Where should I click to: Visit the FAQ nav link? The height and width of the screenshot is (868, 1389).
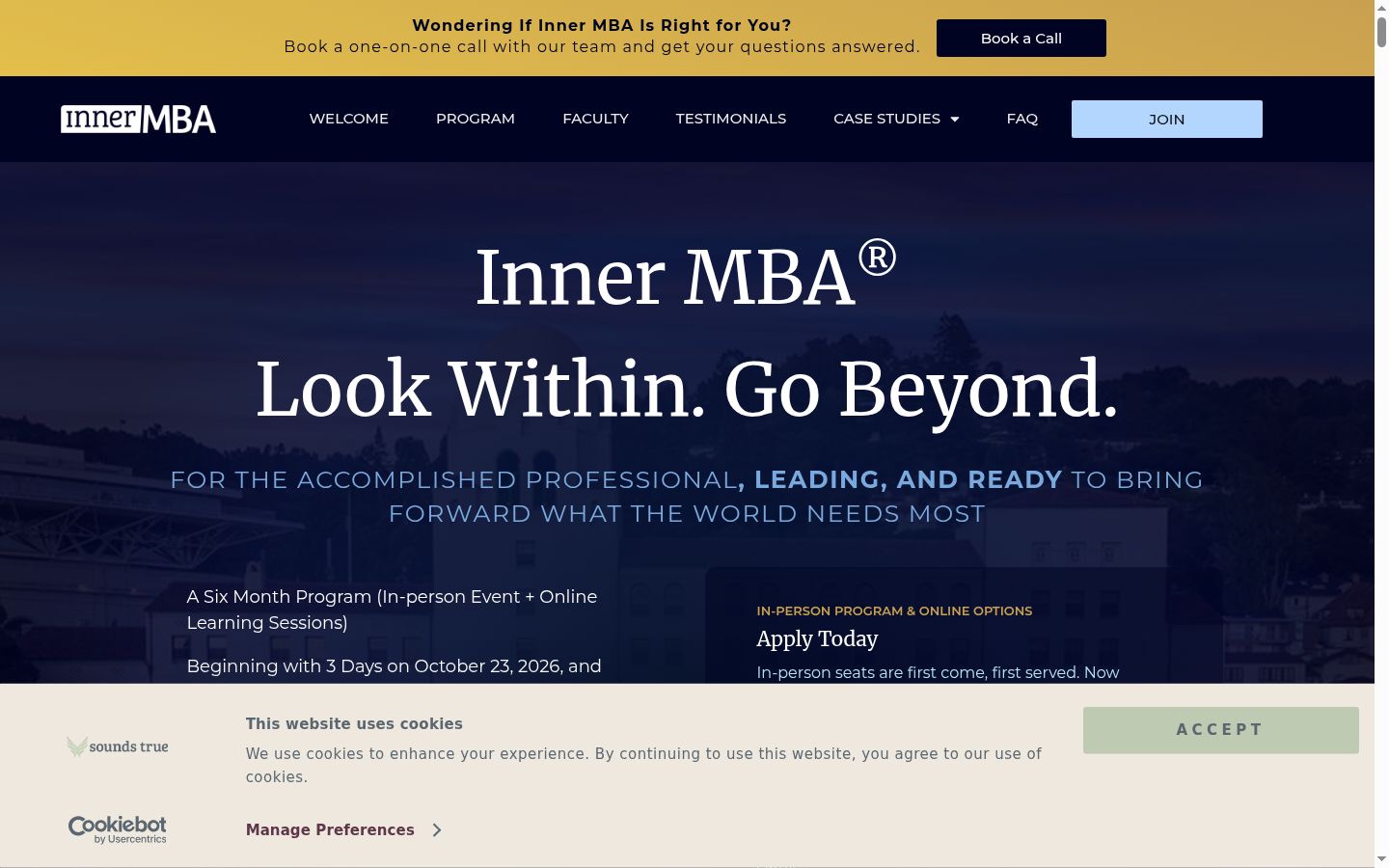click(1022, 119)
